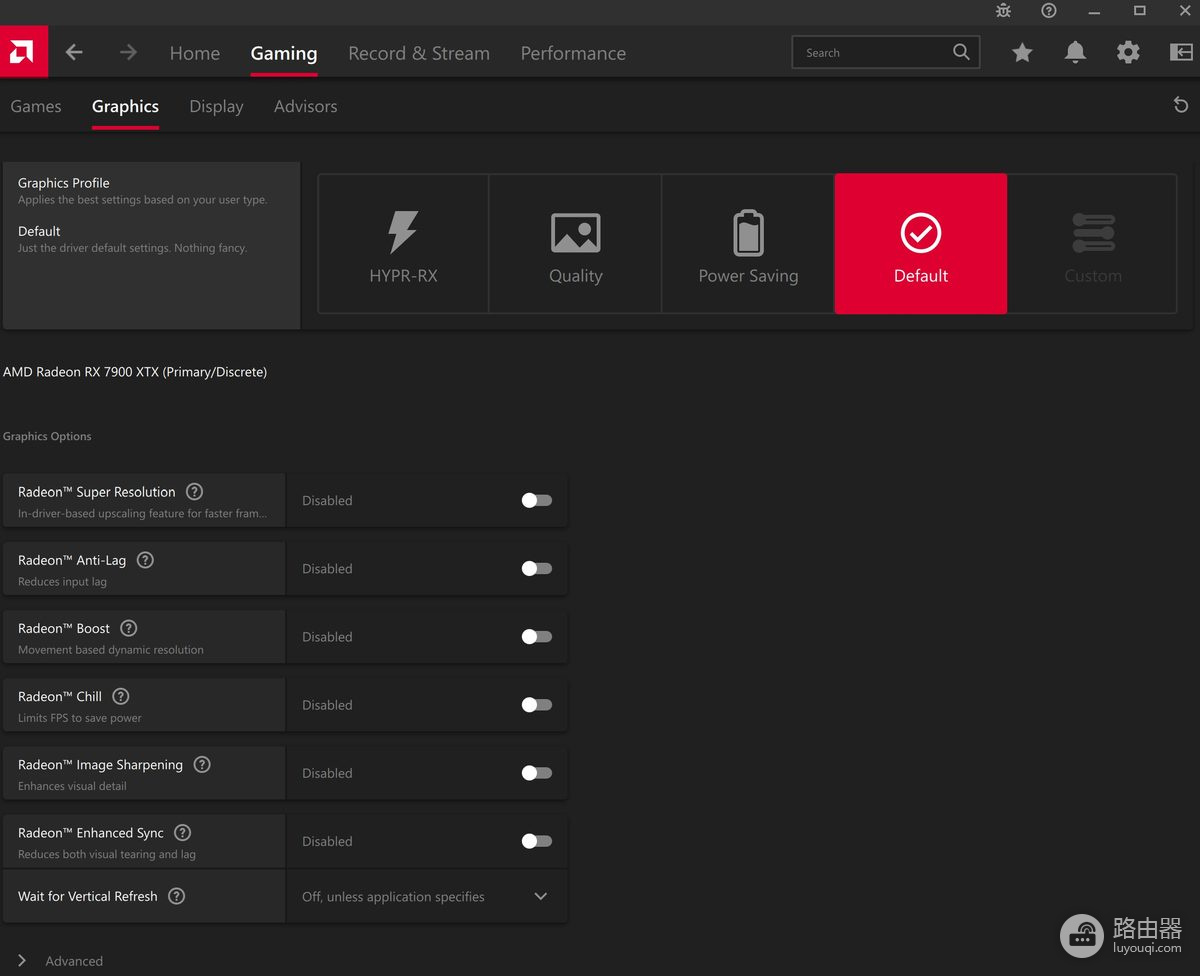1200x976 pixels.
Task: Open the bug report tool icon
Action: [x=1004, y=11]
